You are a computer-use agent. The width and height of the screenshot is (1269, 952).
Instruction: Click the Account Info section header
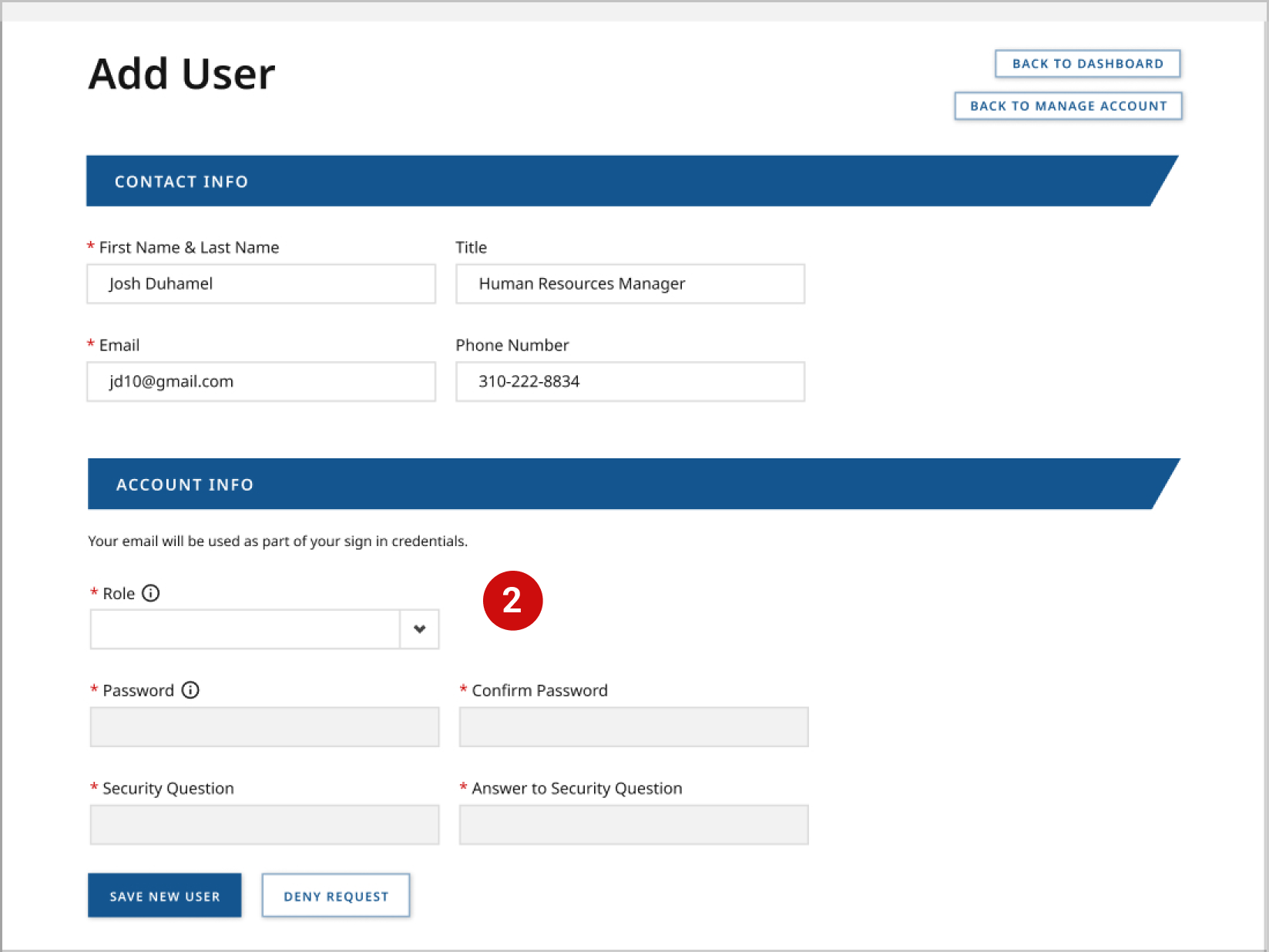[633, 484]
